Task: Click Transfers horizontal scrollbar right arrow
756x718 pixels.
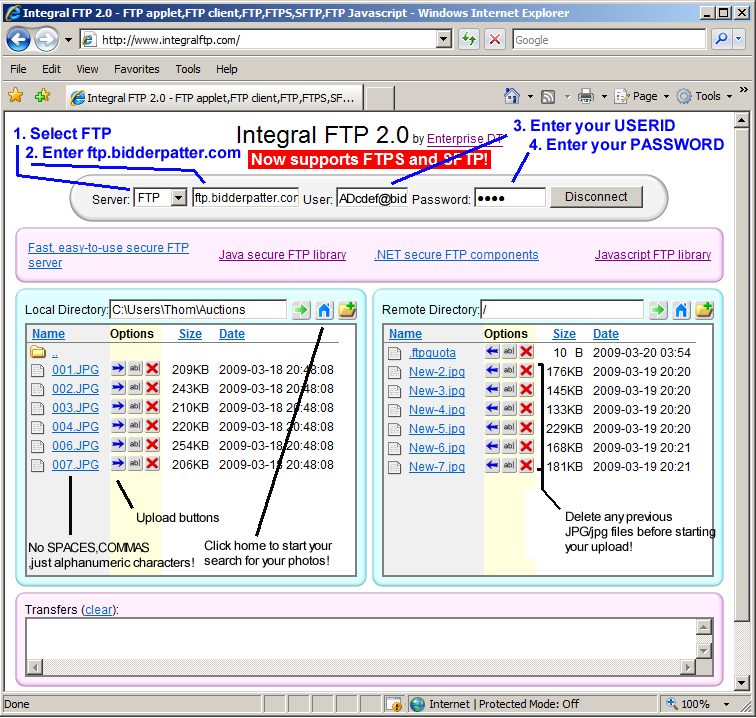Action: point(688,667)
